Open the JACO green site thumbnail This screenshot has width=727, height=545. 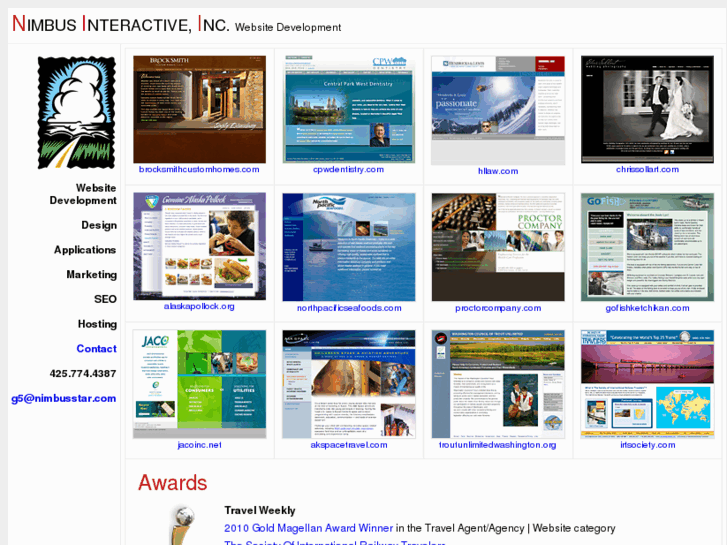coord(199,384)
